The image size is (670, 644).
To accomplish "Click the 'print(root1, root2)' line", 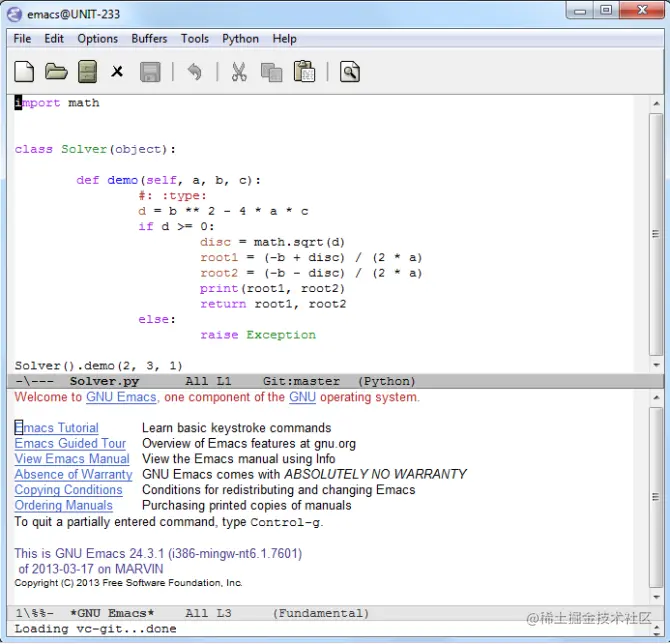I will pyautogui.click(x=272, y=289).
